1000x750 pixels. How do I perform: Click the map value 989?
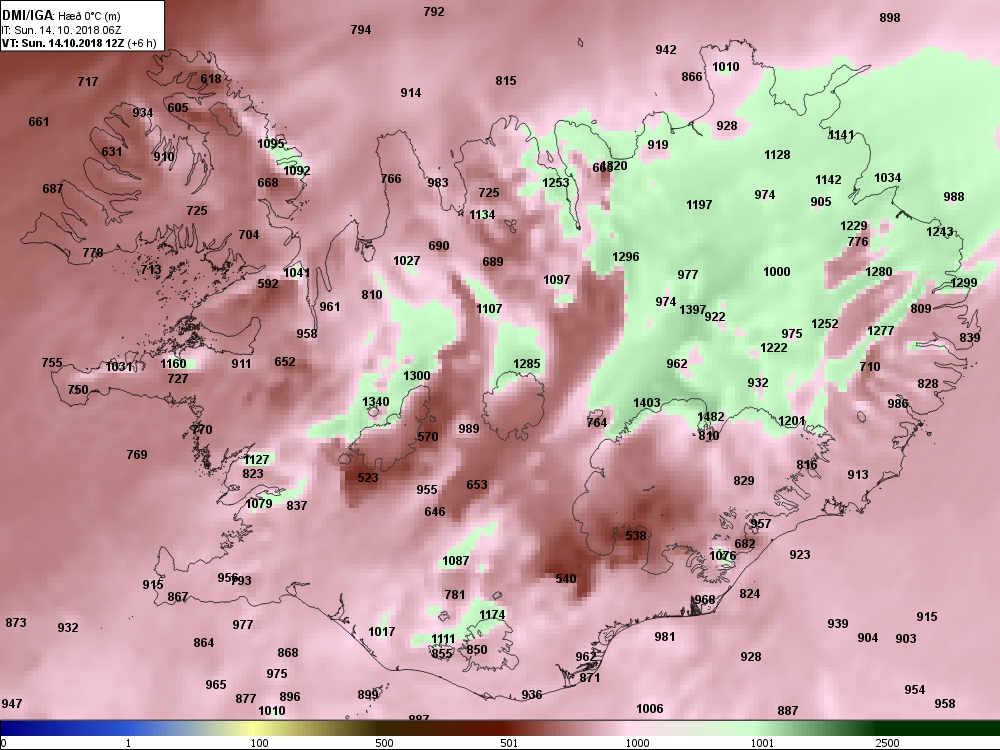[469, 429]
